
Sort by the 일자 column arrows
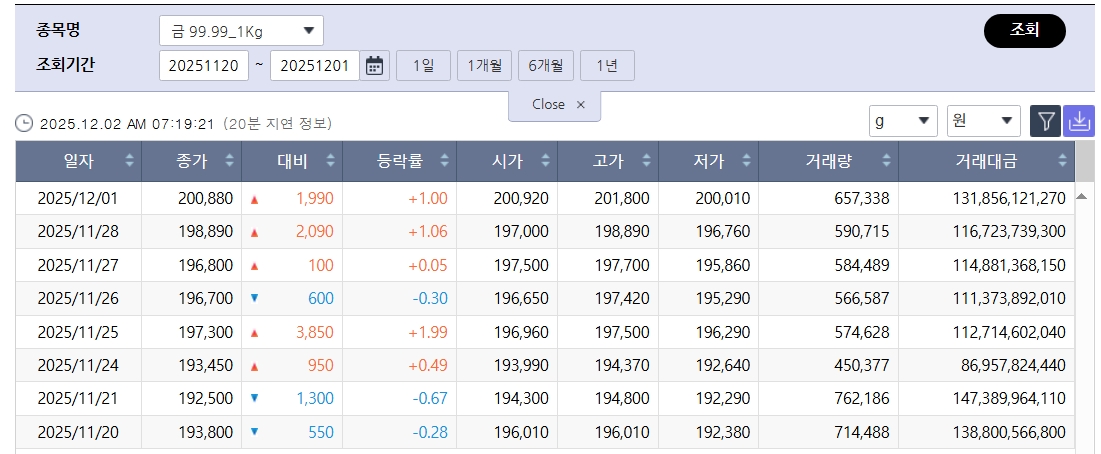129,161
